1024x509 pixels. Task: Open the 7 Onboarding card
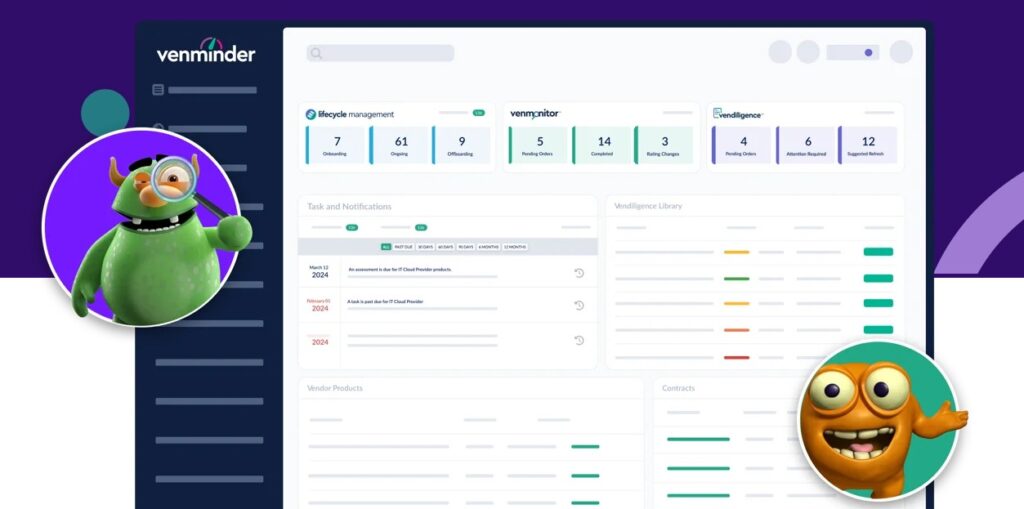(x=335, y=145)
